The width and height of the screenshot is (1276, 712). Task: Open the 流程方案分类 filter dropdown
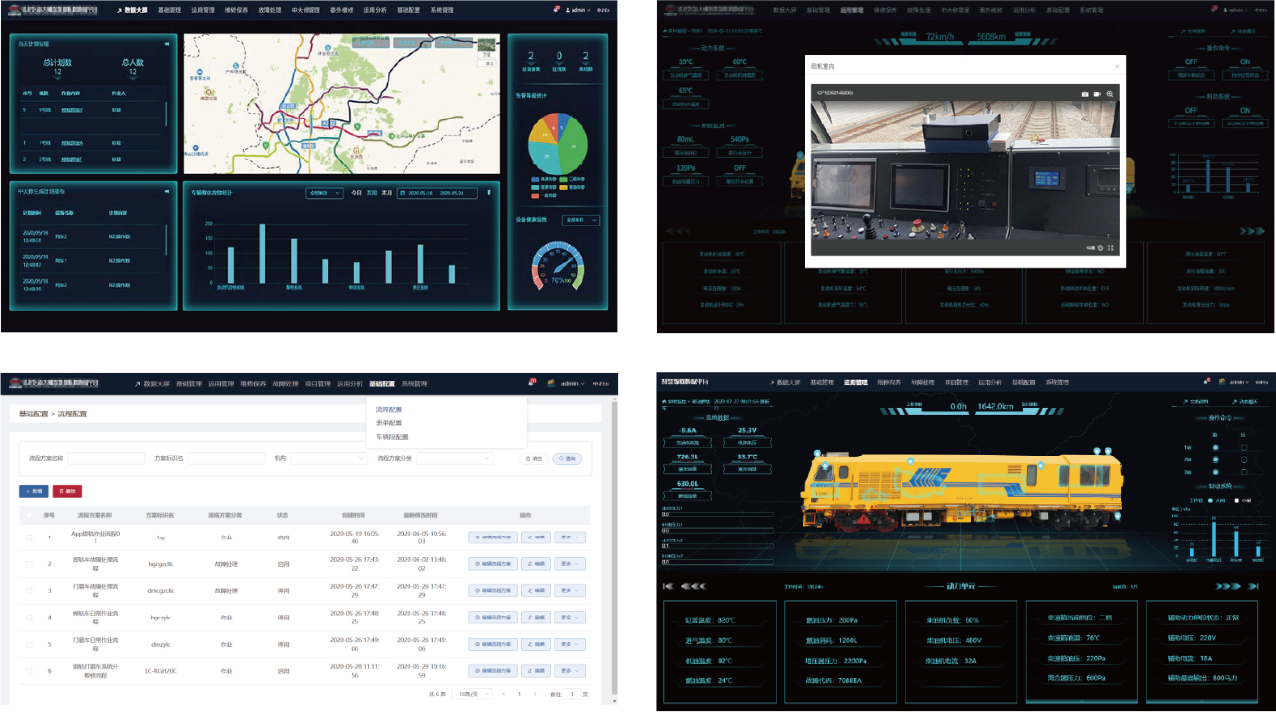pyautogui.click(x=455, y=458)
